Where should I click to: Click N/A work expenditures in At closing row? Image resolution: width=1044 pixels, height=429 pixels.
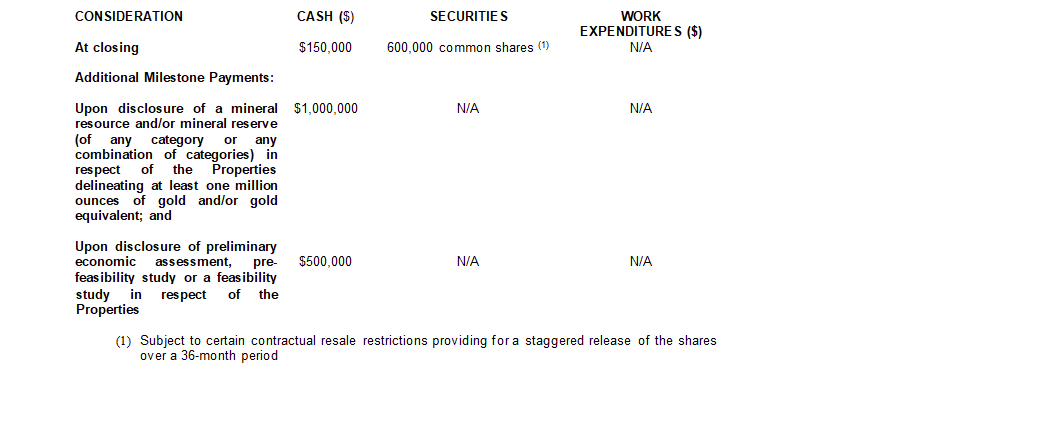[641, 48]
